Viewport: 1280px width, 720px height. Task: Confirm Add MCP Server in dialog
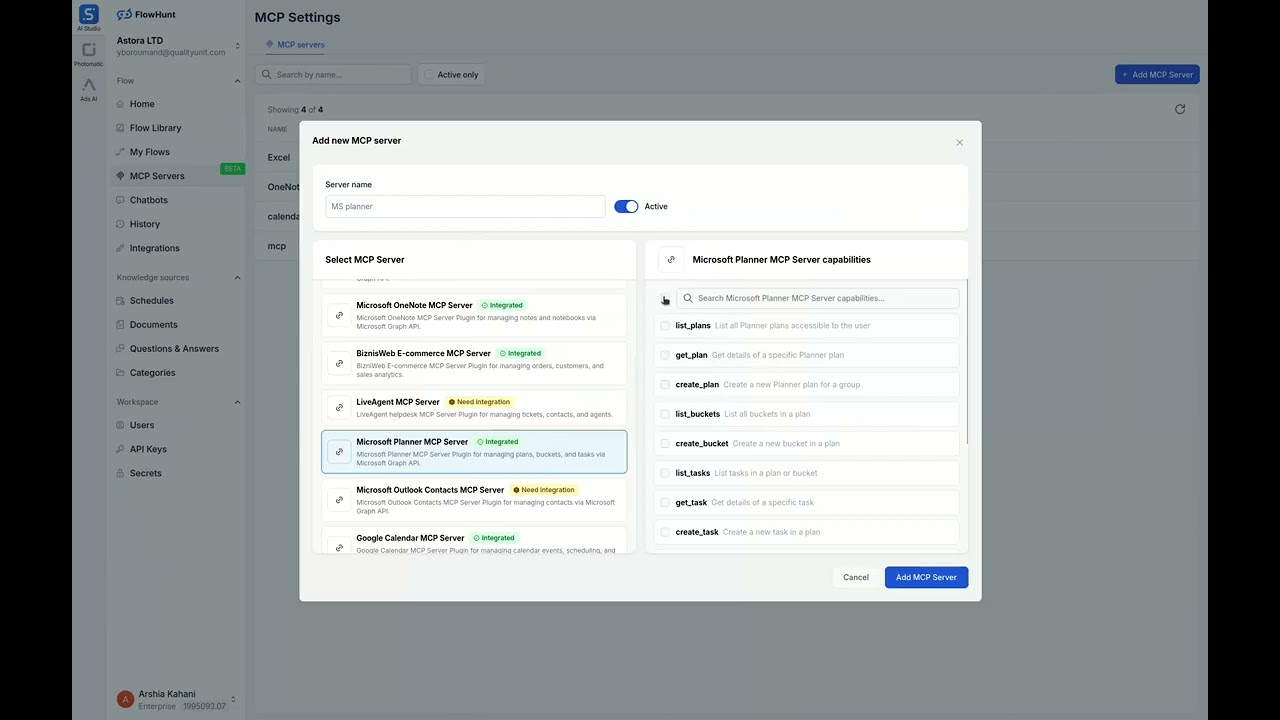(926, 577)
